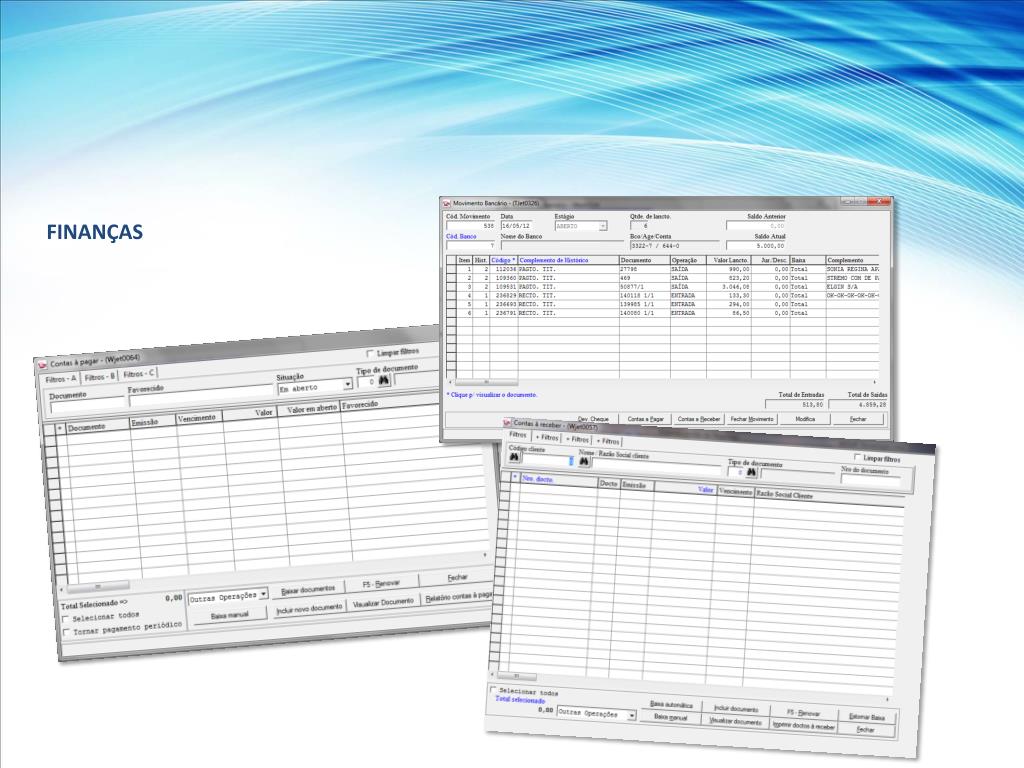The image size is (1024, 768).
Task: Click Contas a Receber button in Movimento Bancário
Action: pyautogui.click(x=698, y=419)
